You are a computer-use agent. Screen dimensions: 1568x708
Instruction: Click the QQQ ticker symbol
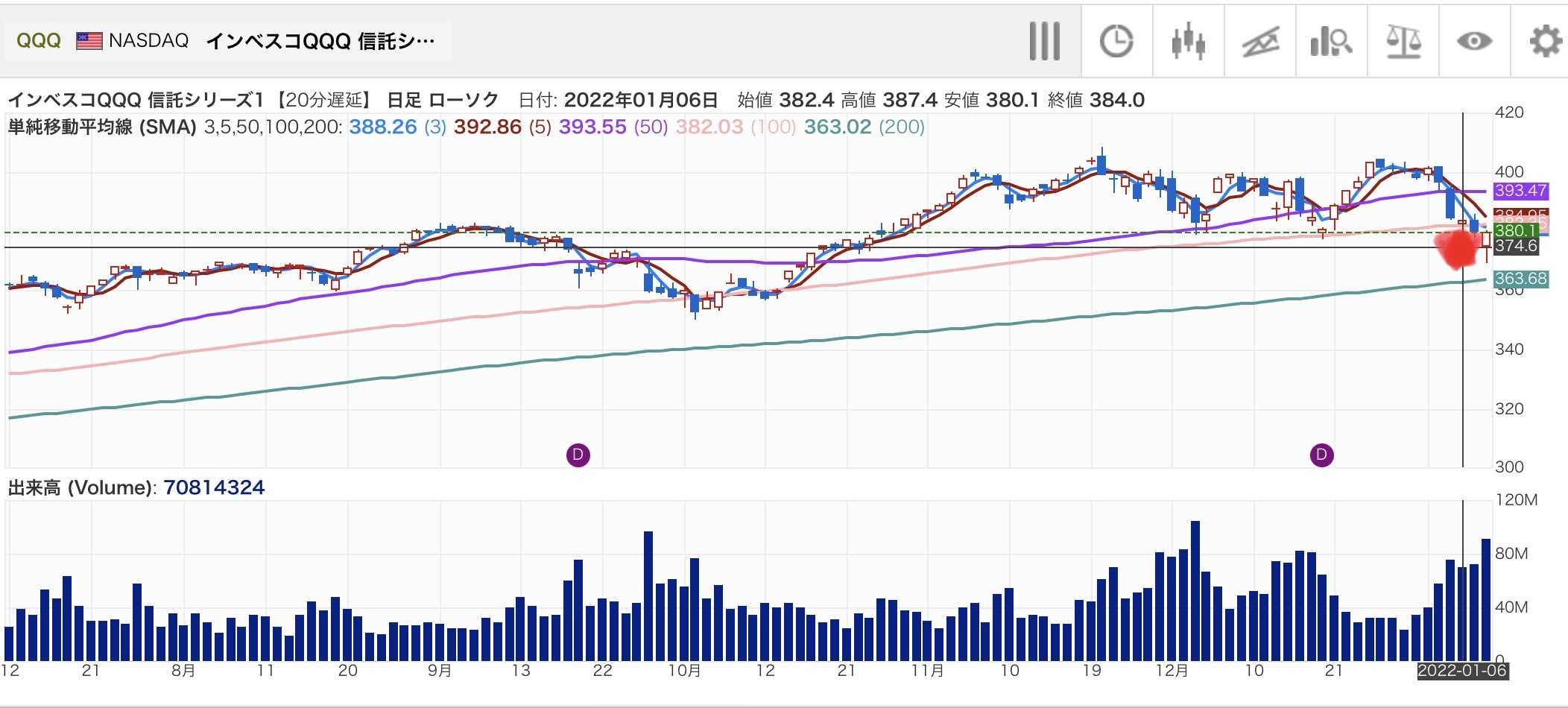point(38,41)
